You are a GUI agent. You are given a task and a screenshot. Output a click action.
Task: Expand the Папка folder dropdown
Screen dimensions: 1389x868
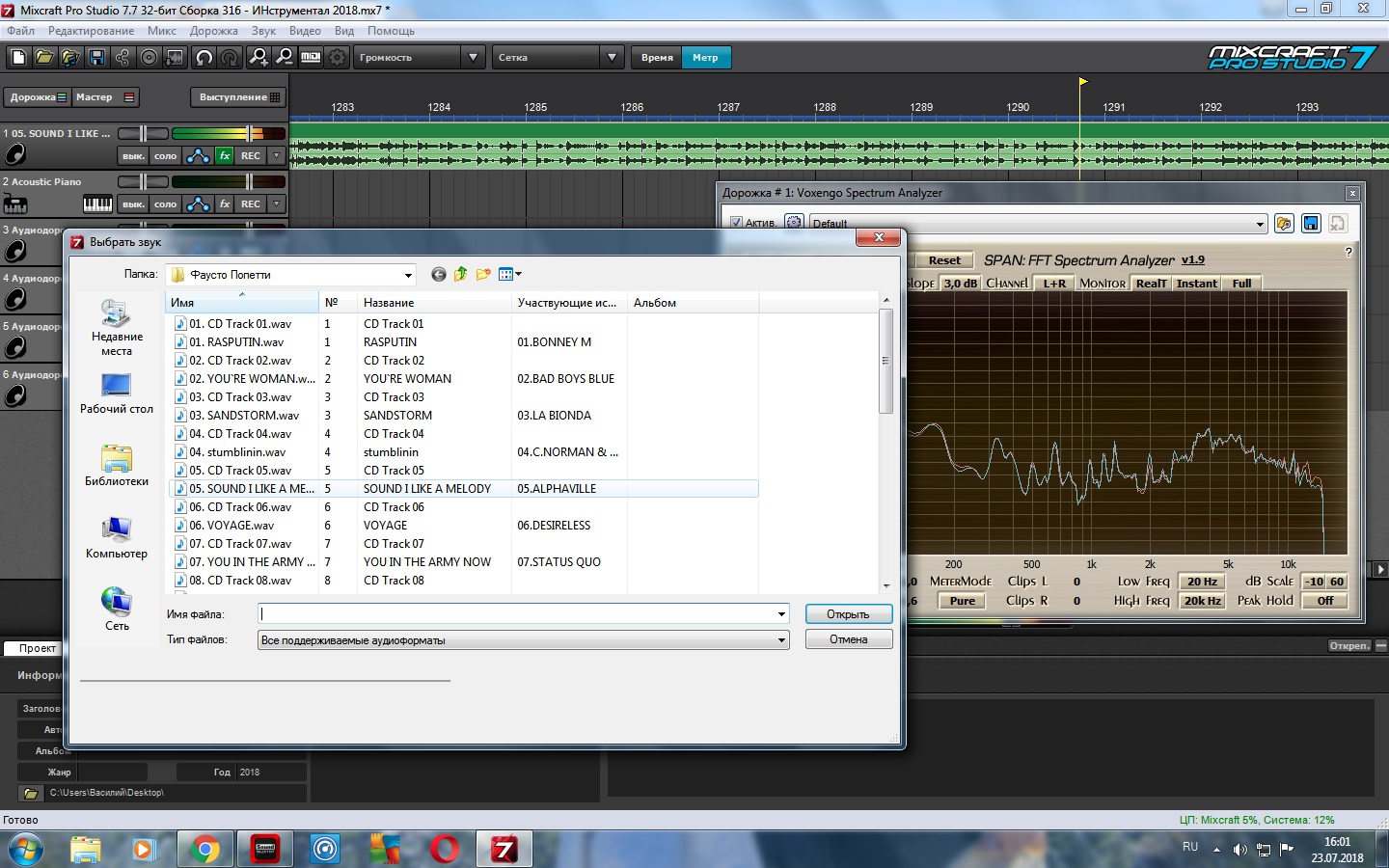[x=408, y=275]
